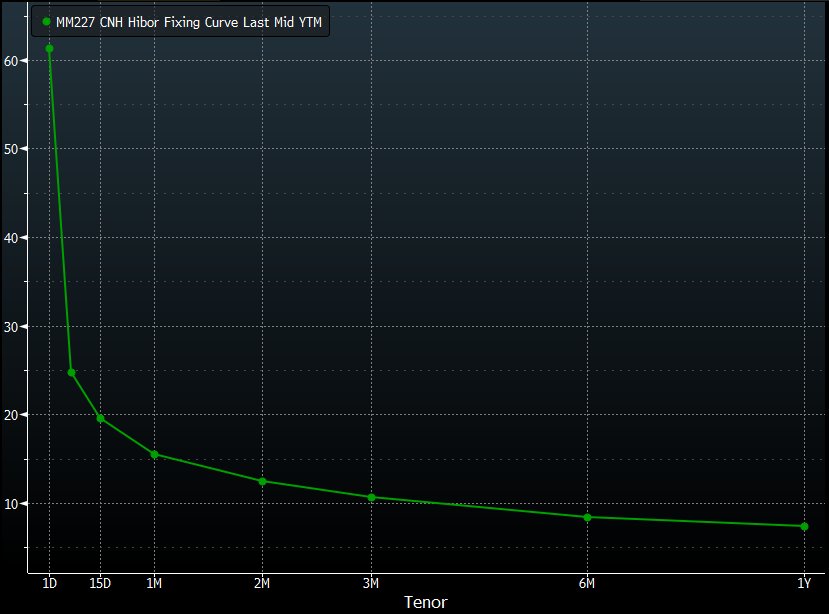Image resolution: width=829 pixels, height=614 pixels.
Task: Click the 2M data point on curve
Action: 262,481
